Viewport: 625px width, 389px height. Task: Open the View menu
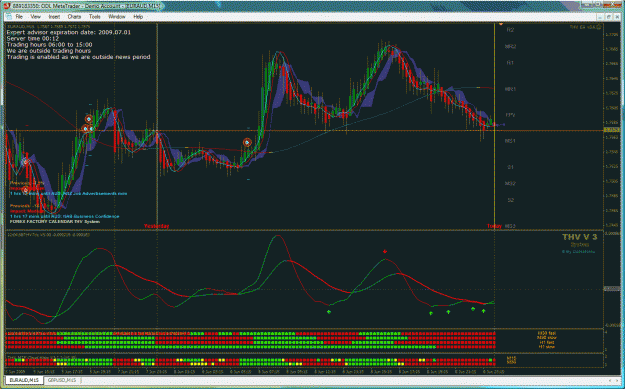pyautogui.click(x=35, y=17)
